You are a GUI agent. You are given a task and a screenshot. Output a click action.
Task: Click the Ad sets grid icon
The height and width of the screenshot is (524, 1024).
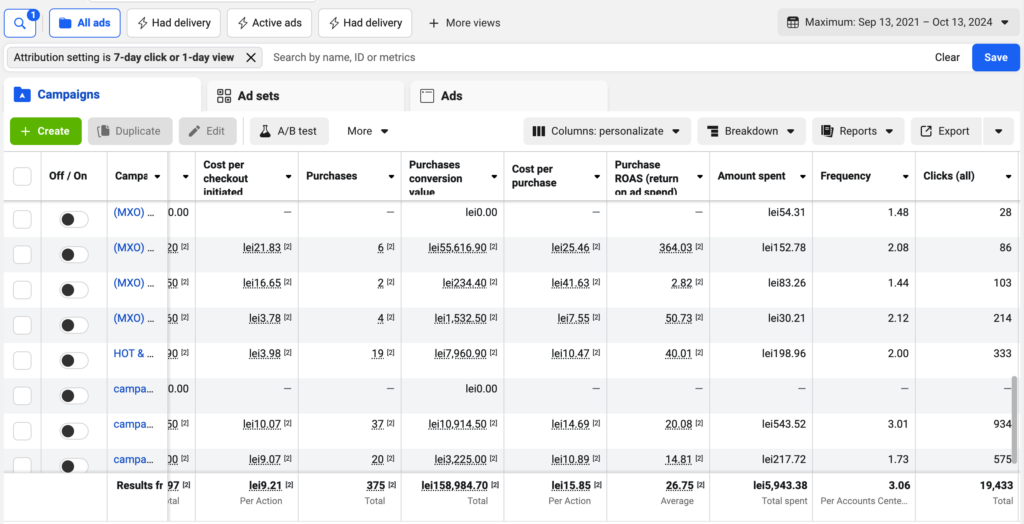tap(224, 96)
